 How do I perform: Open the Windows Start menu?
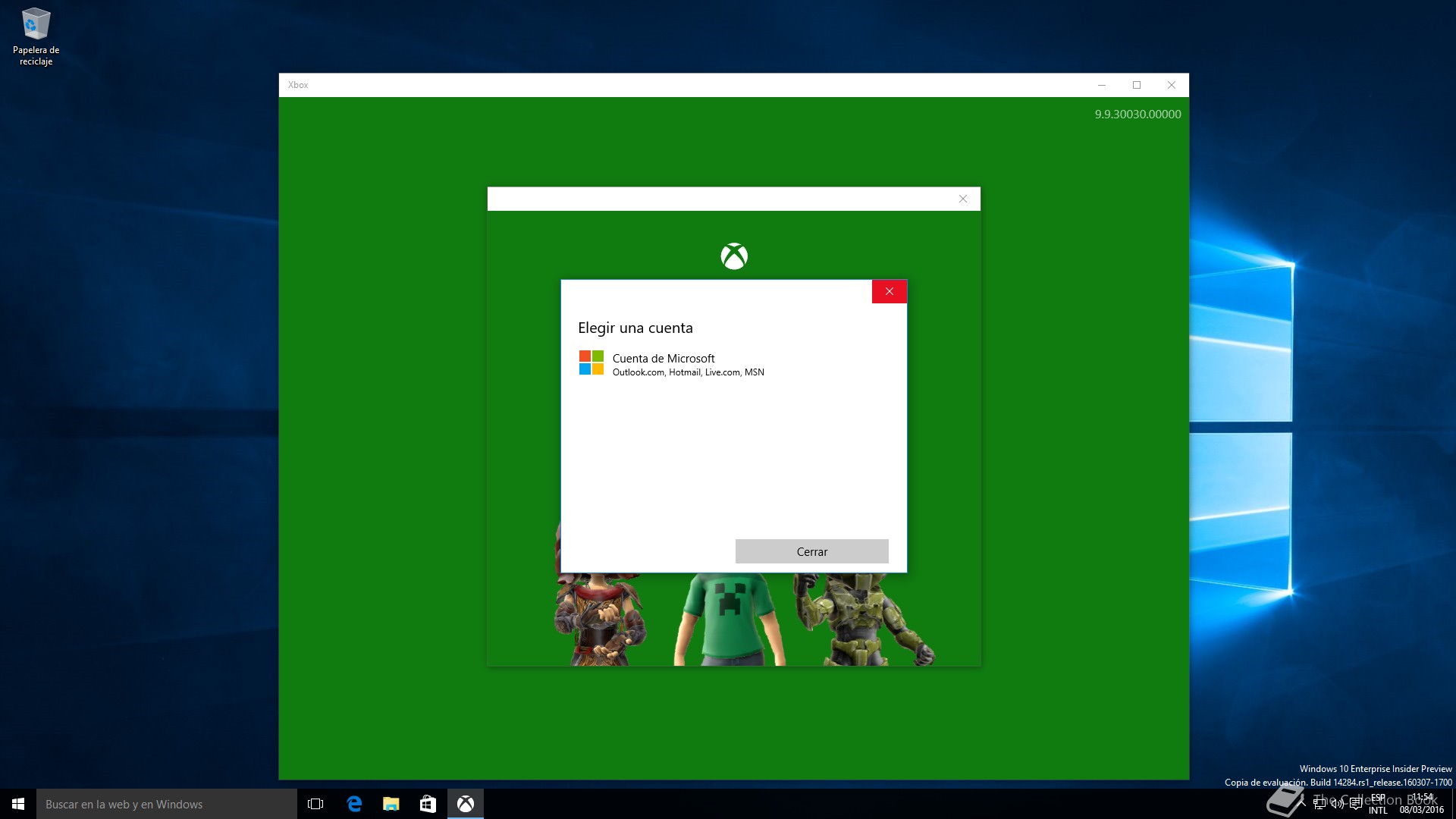(18, 804)
